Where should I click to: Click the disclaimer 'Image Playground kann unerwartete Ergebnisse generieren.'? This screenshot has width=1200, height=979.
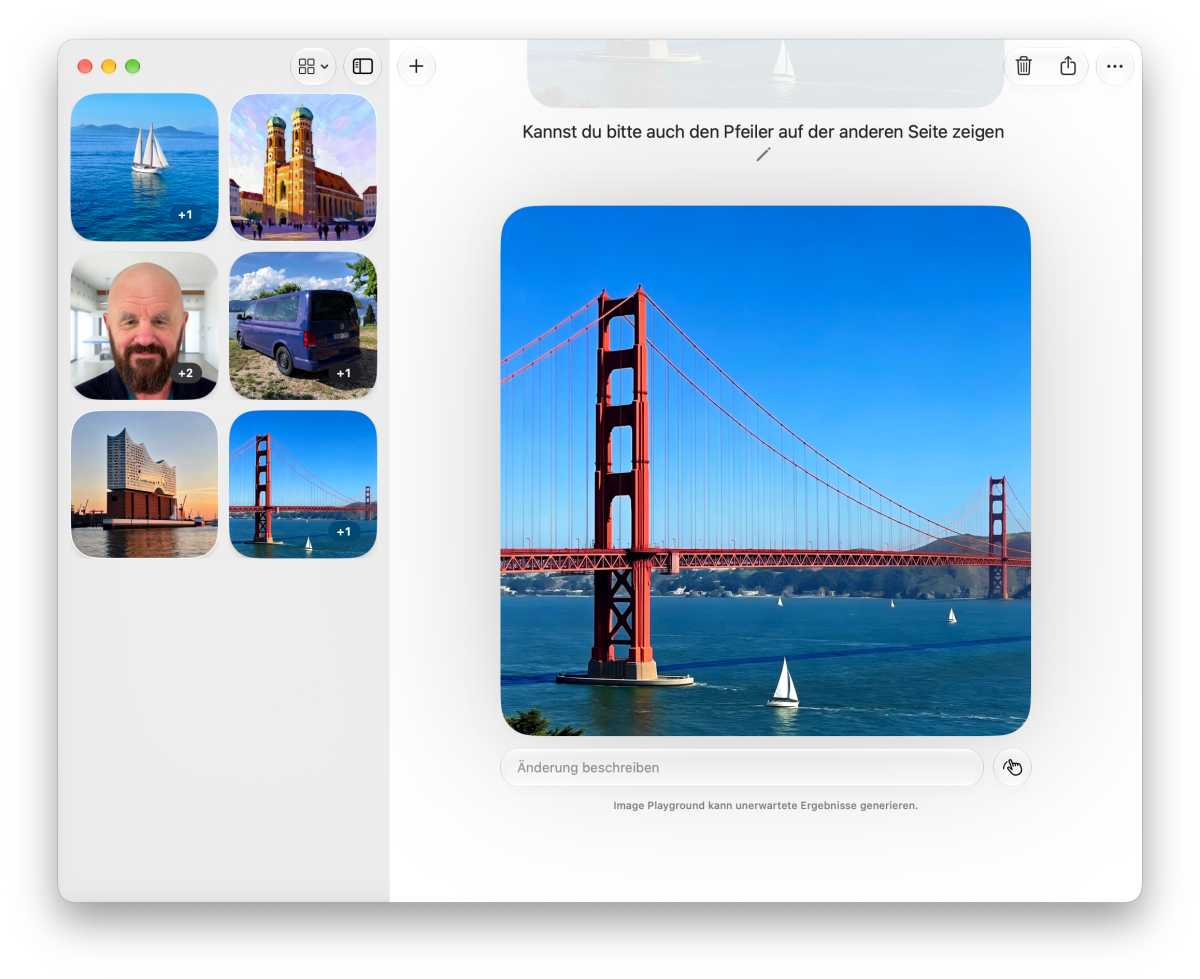pyautogui.click(x=765, y=805)
